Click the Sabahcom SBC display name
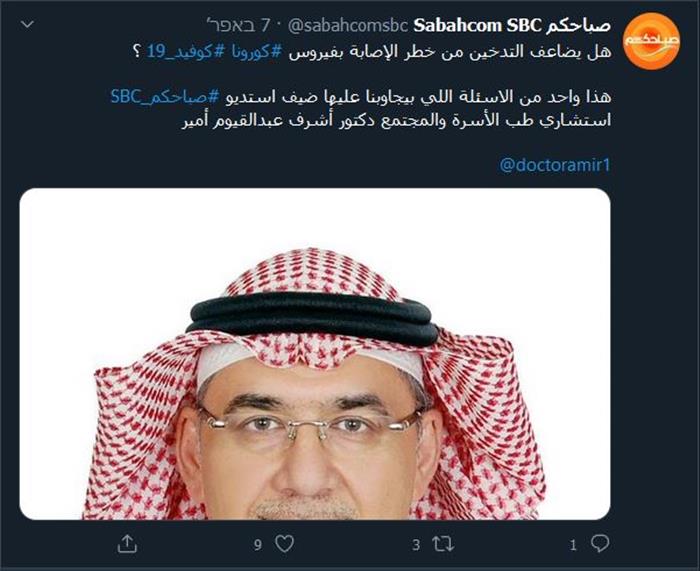 (x=512, y=25)
